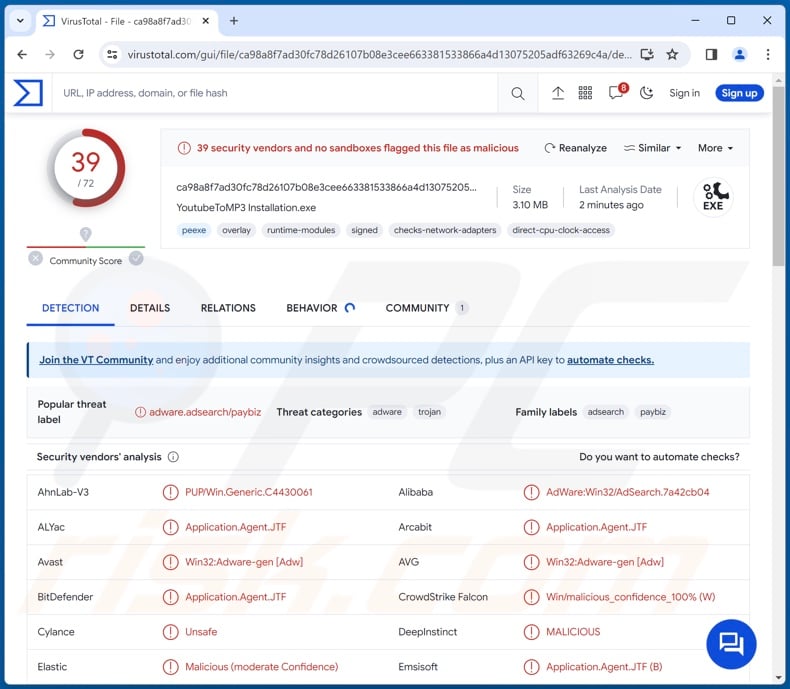
Task: Click the malicious alert icon in banner
Action: coord(184,148)
